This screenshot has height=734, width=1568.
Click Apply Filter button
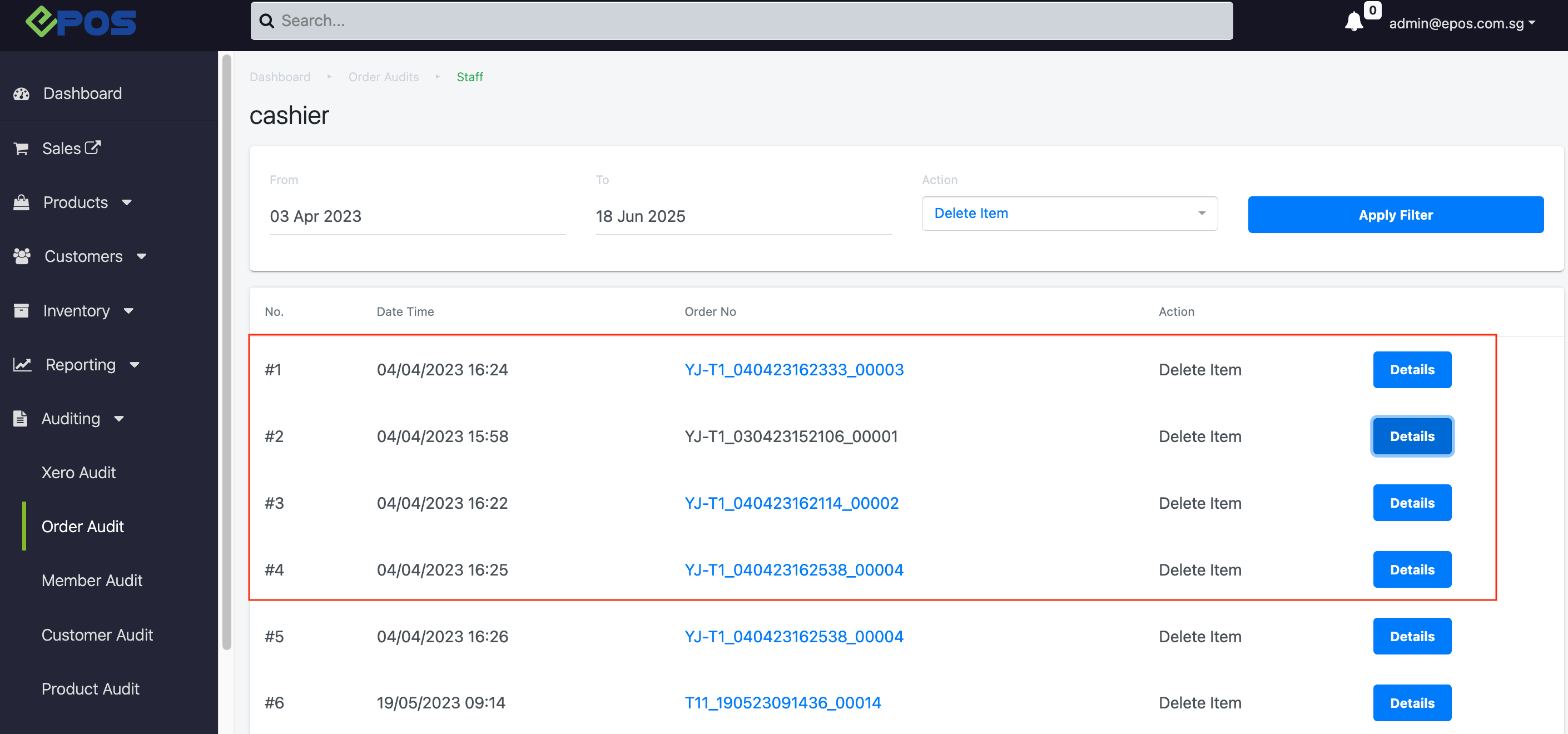click(1395, 215)
